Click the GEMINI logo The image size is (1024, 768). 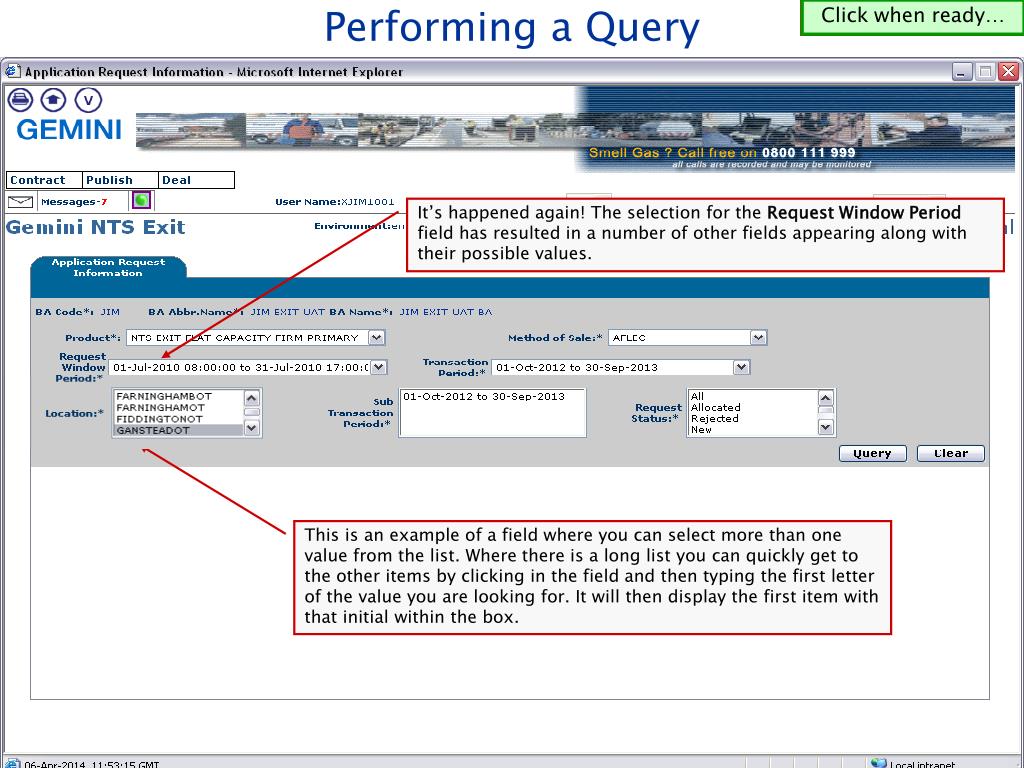point(69,130)
